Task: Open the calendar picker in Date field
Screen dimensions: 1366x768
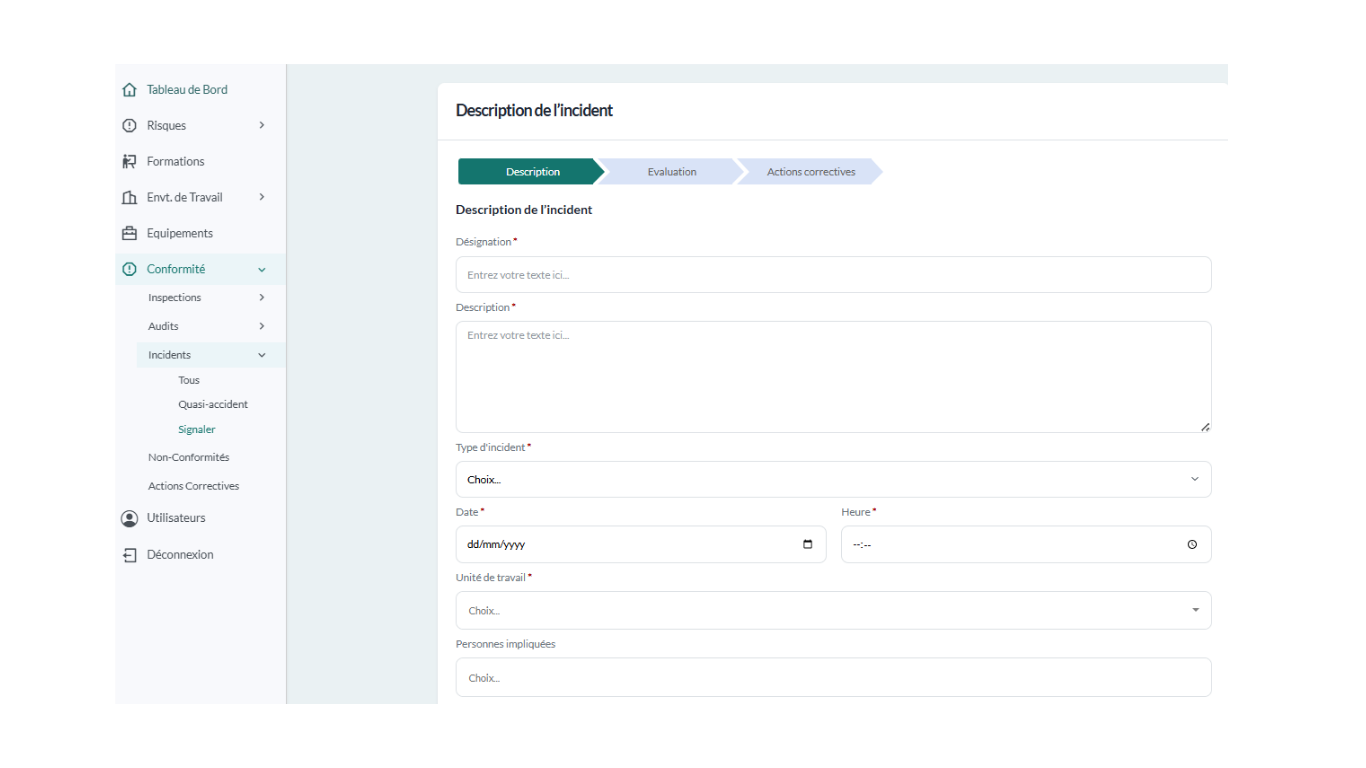Action: pos(808,545)
